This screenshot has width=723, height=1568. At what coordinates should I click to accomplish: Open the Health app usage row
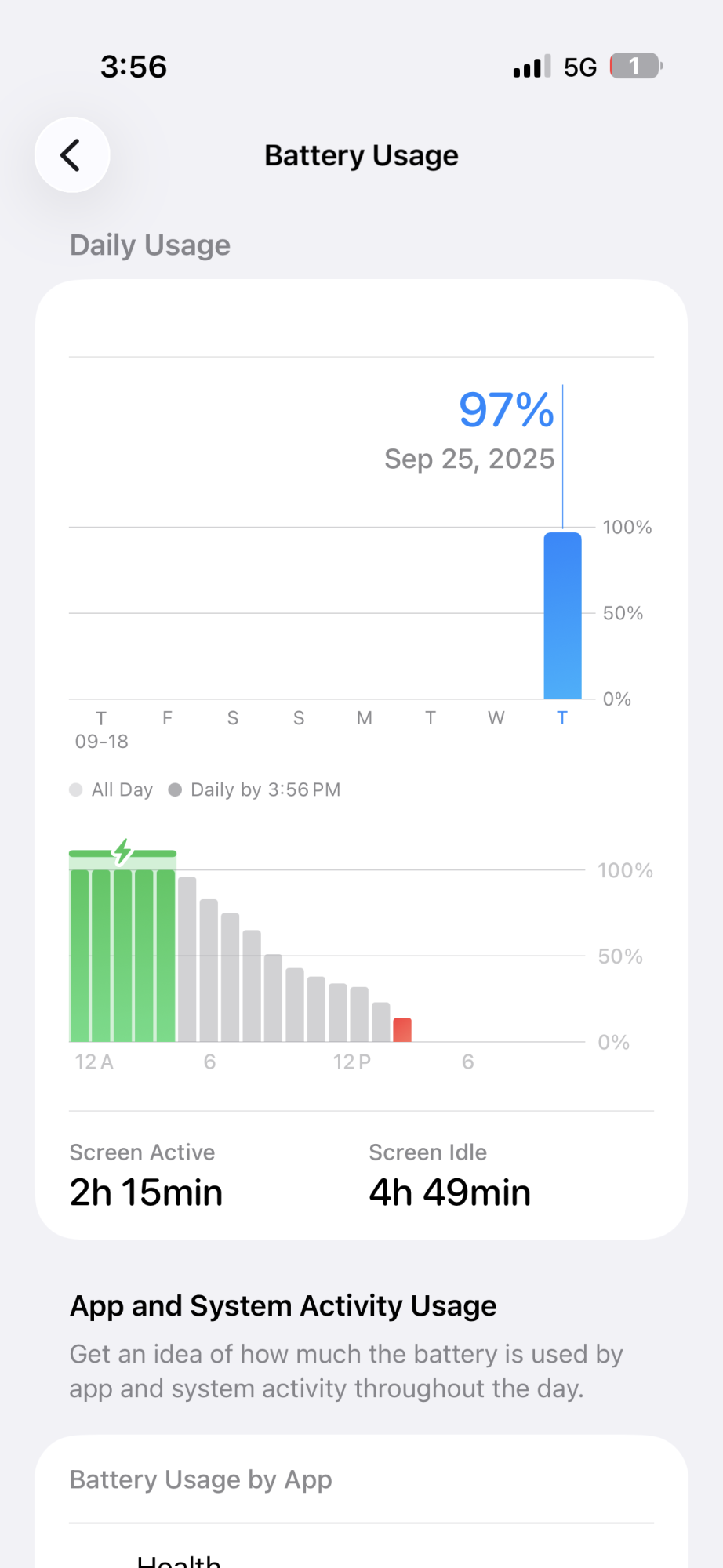pos(361,1552)
